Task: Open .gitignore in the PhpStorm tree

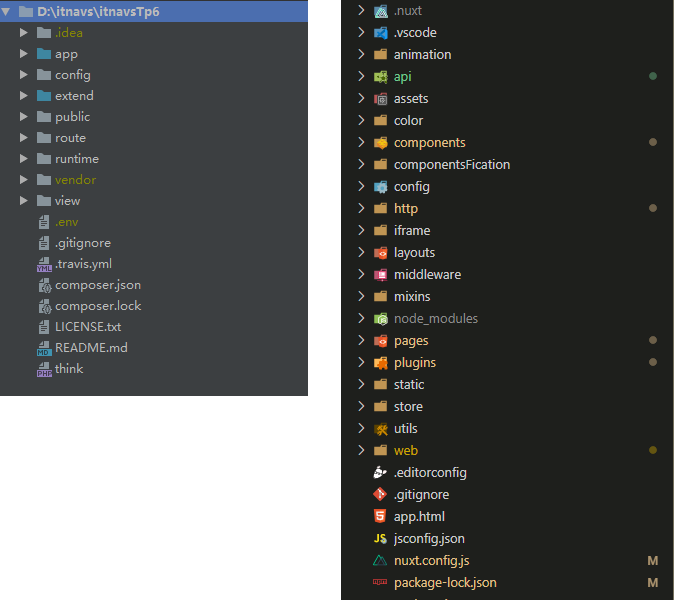Action: pos(83,243)
